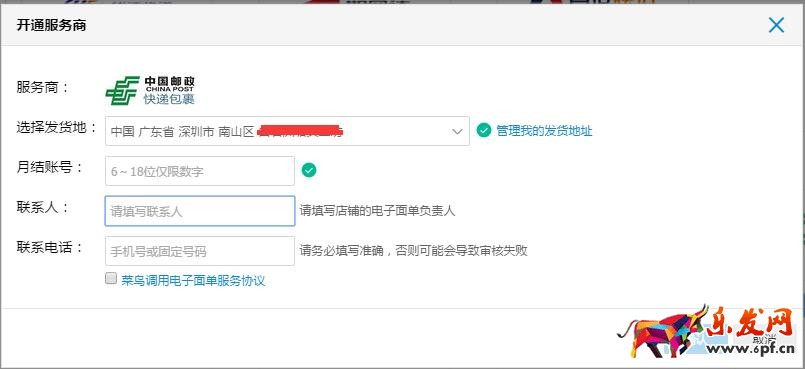Focus the 月结账号 input field
This screenshot has width=805, height=369.
pos(200,171)
